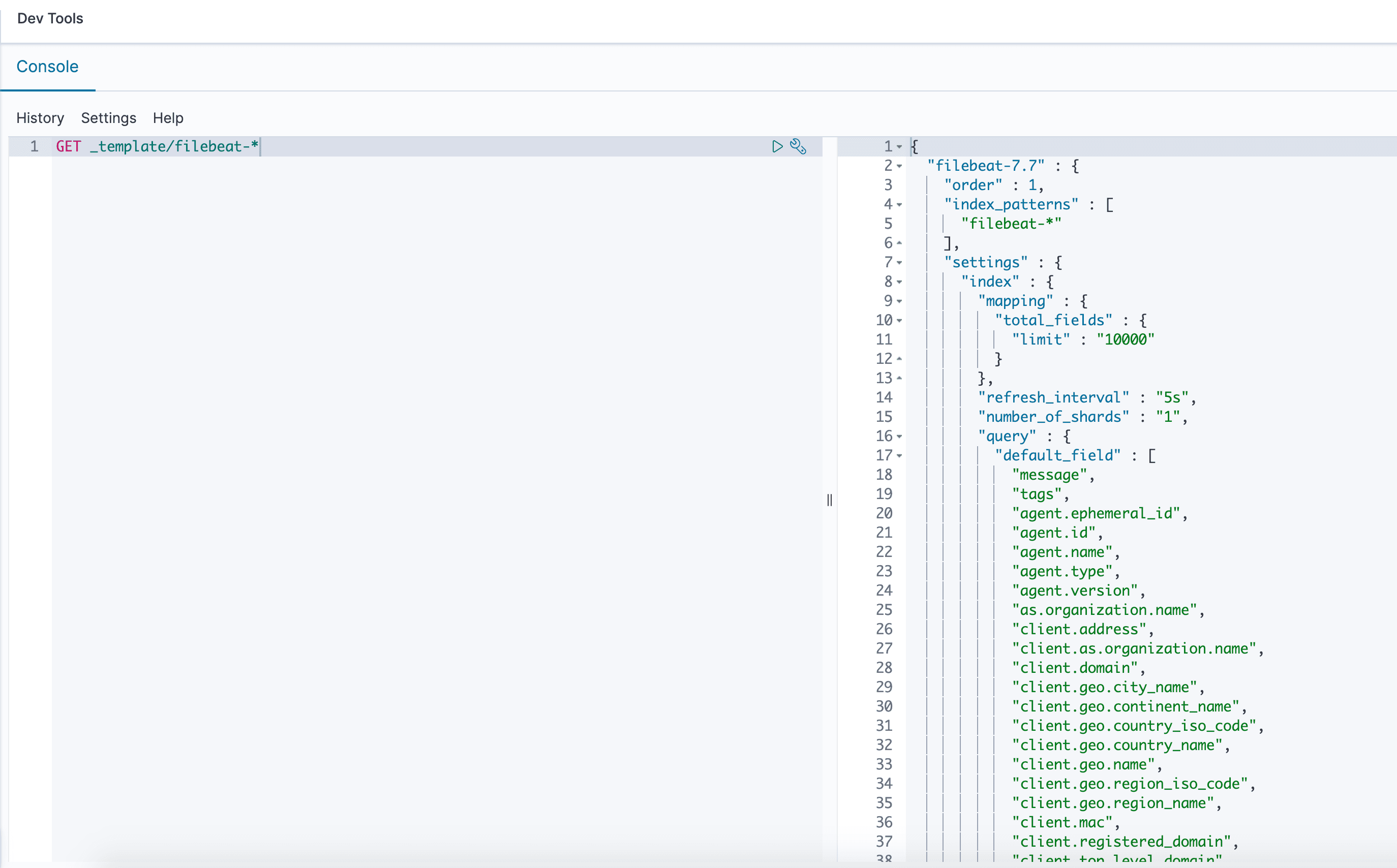Open the Settings menu
This screenshot has height=868, width=1397.
pyautogui.click(x=108, y=118)
